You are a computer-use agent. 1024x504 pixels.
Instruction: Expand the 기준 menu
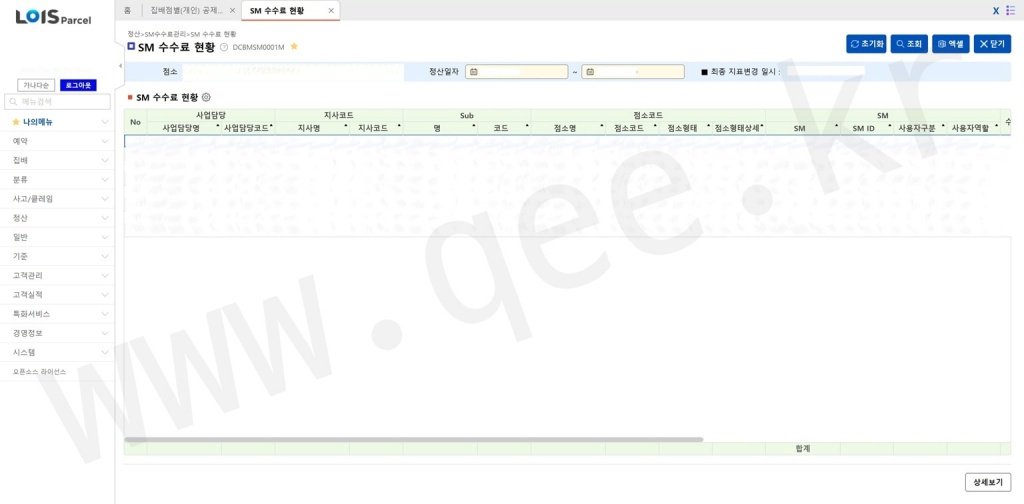pos(57,256)
